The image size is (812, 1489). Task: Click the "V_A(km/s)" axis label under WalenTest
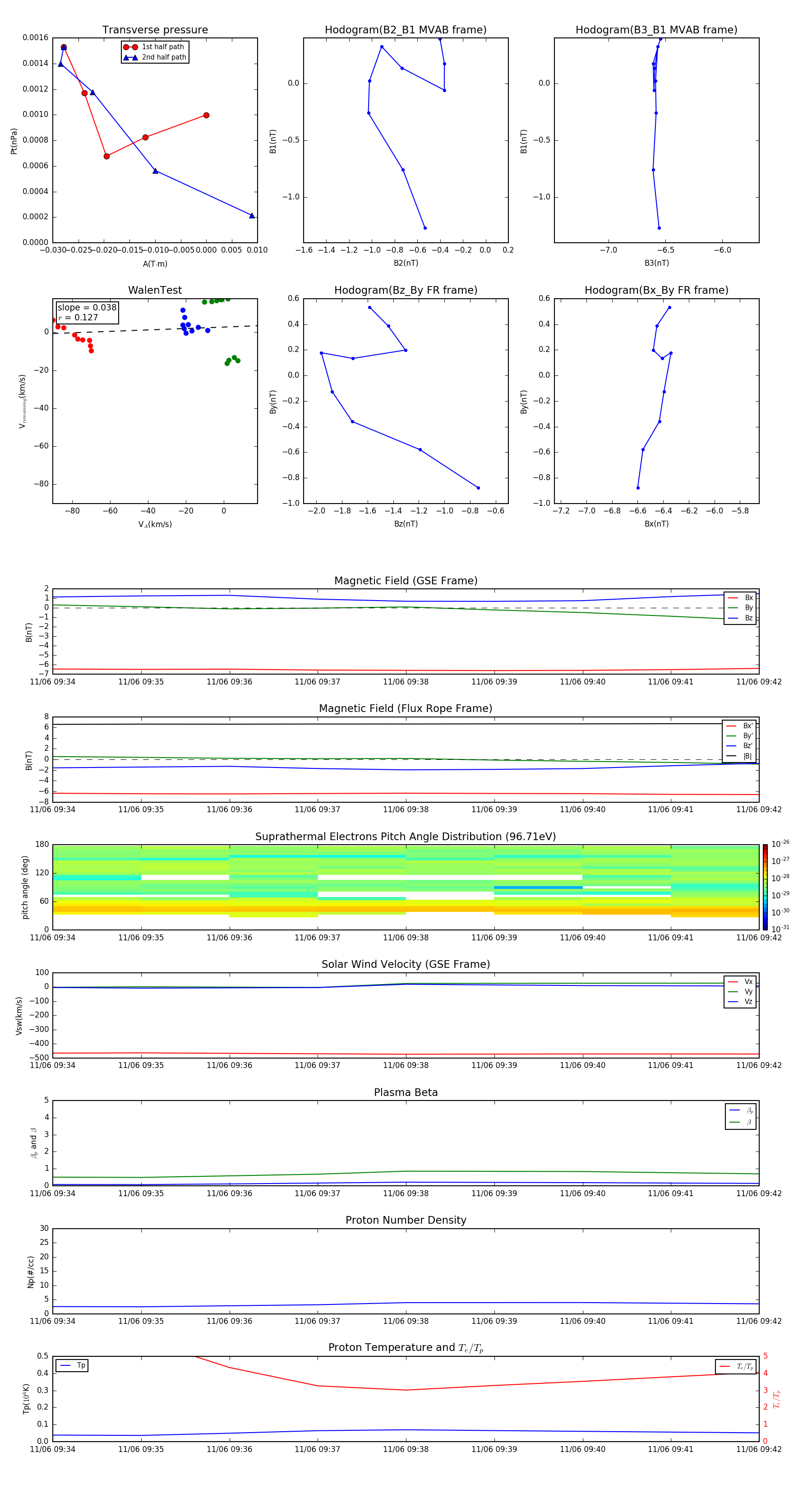[x=155, y=524]
